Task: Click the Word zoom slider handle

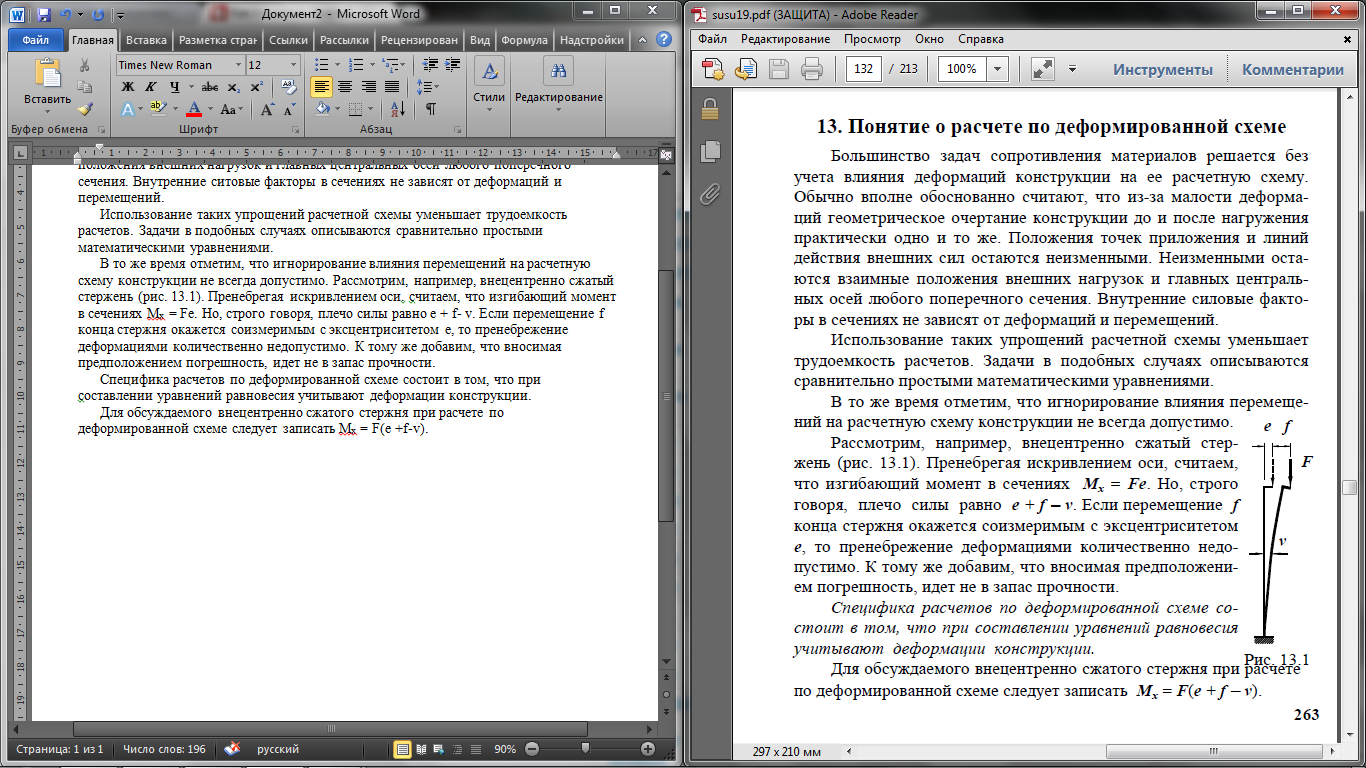Action: [585, 748]
